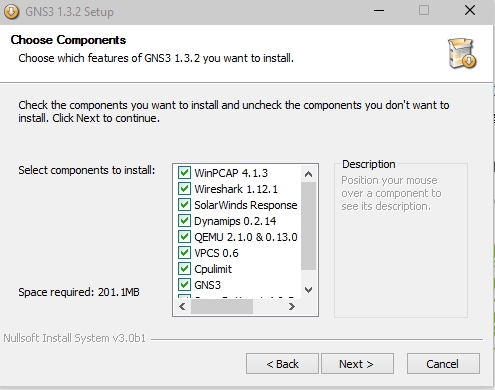Cancel the GNS3 setup

click(443, 364)
